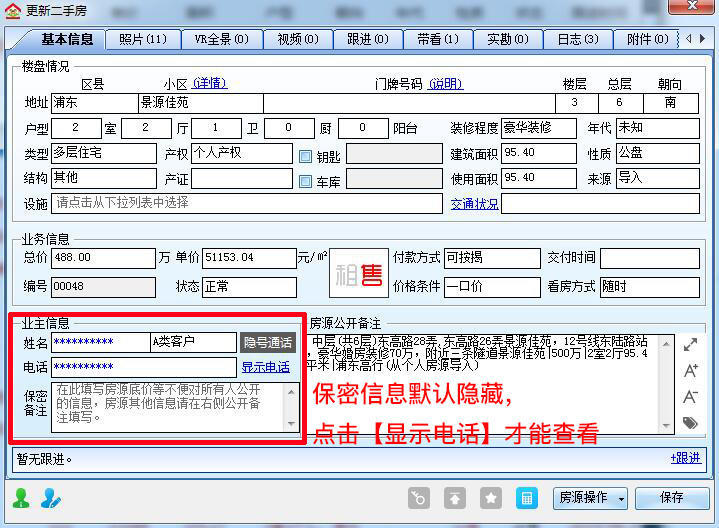This screenshot has height=528, width=719.
Task: Open the 类型 dropdown showing 多层住宅
Action: click(x=104, y=153)
